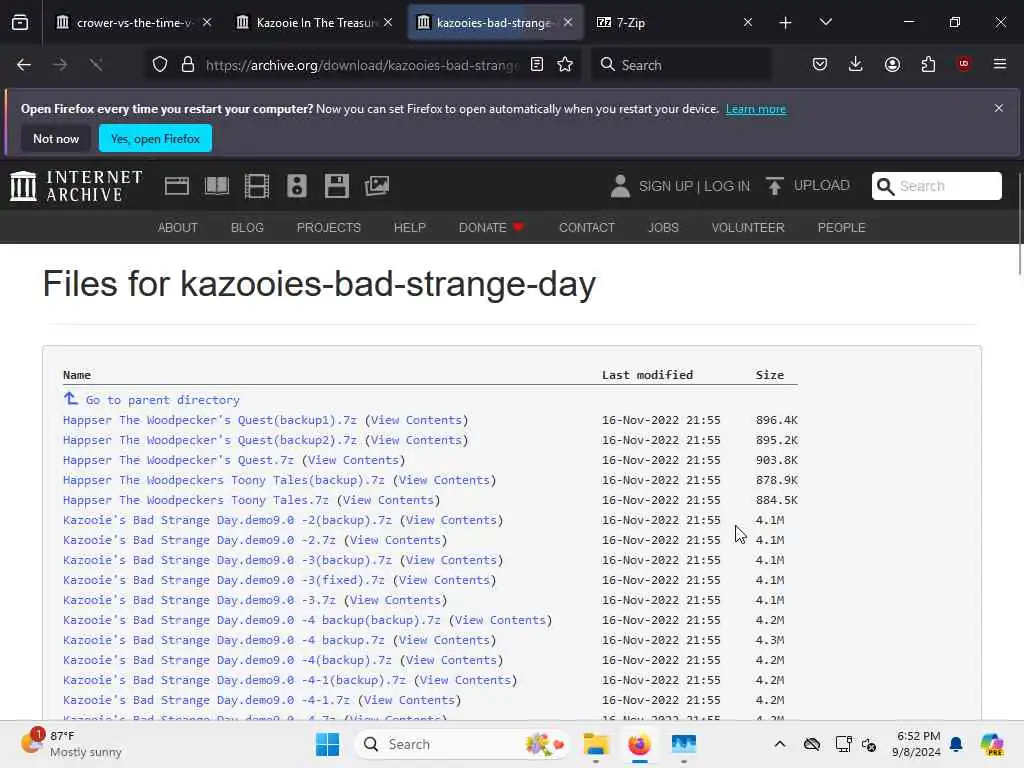
Task: Download Kazooie's Bad Strange Day.demo9.0 -3(fixed).7z
Action: click(x=223, y=580)
